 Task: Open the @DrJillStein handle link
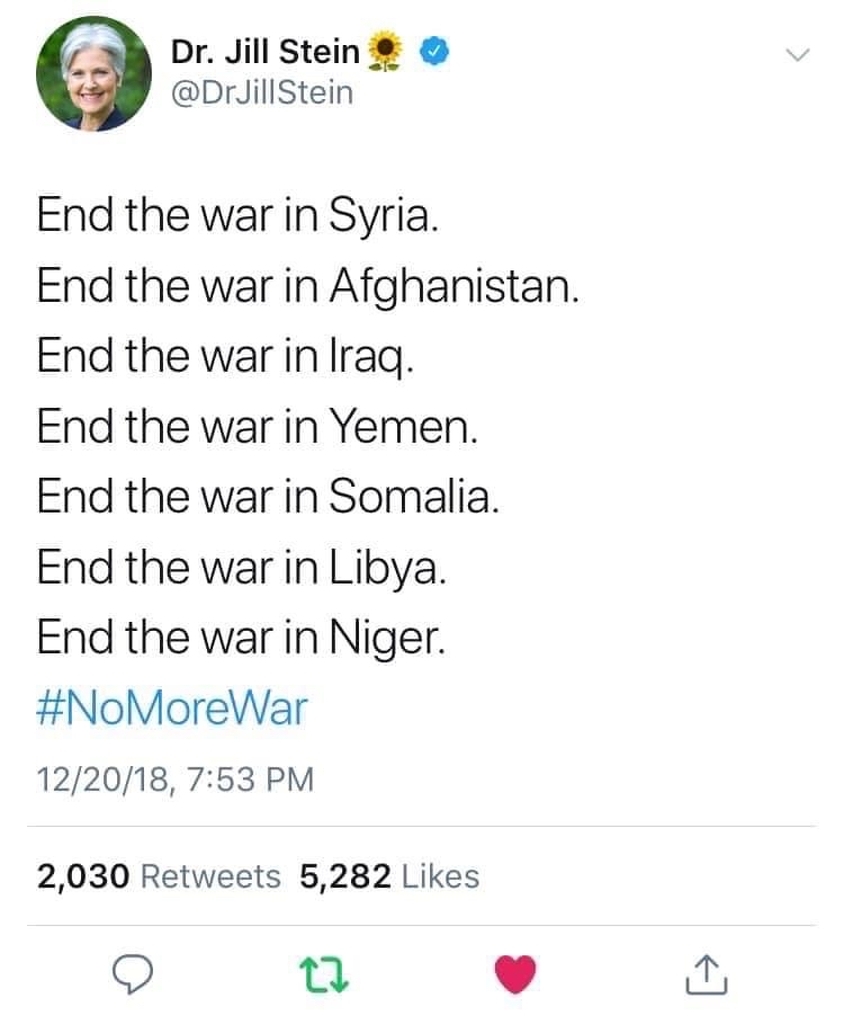tap(262, 93)
